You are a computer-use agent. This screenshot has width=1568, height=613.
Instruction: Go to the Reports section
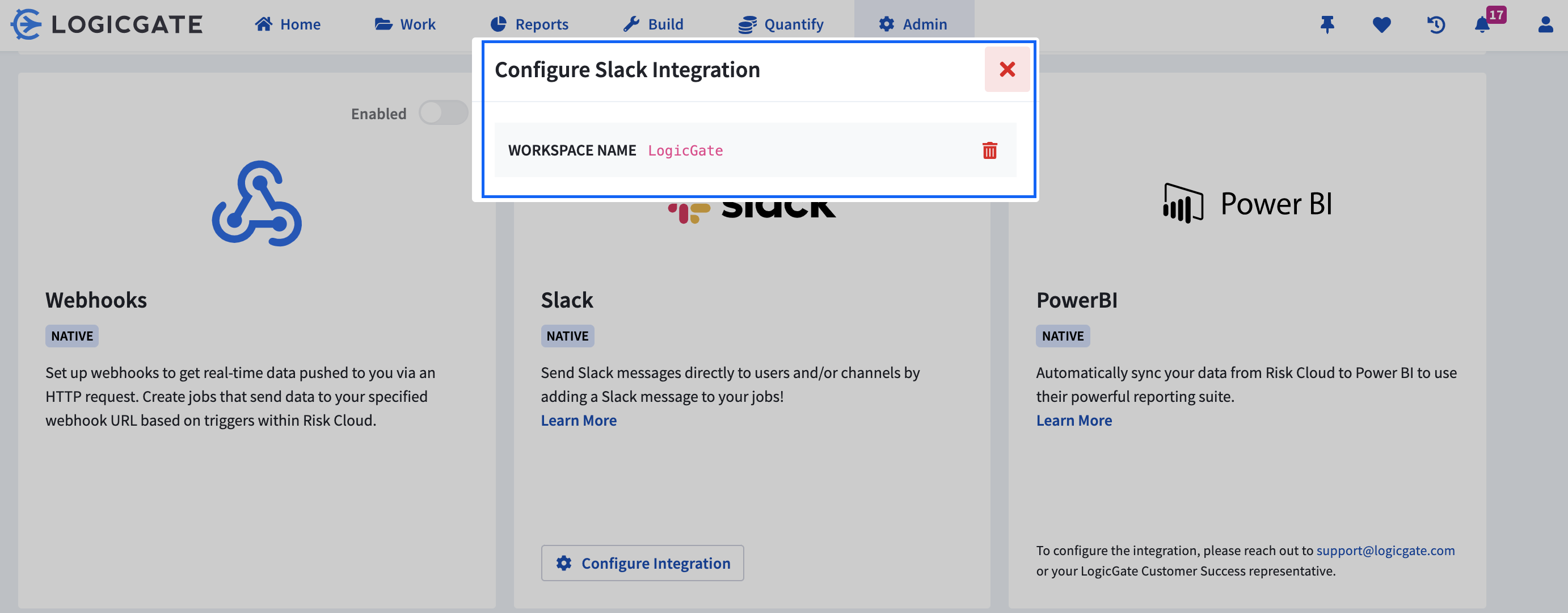coord(529,24)
